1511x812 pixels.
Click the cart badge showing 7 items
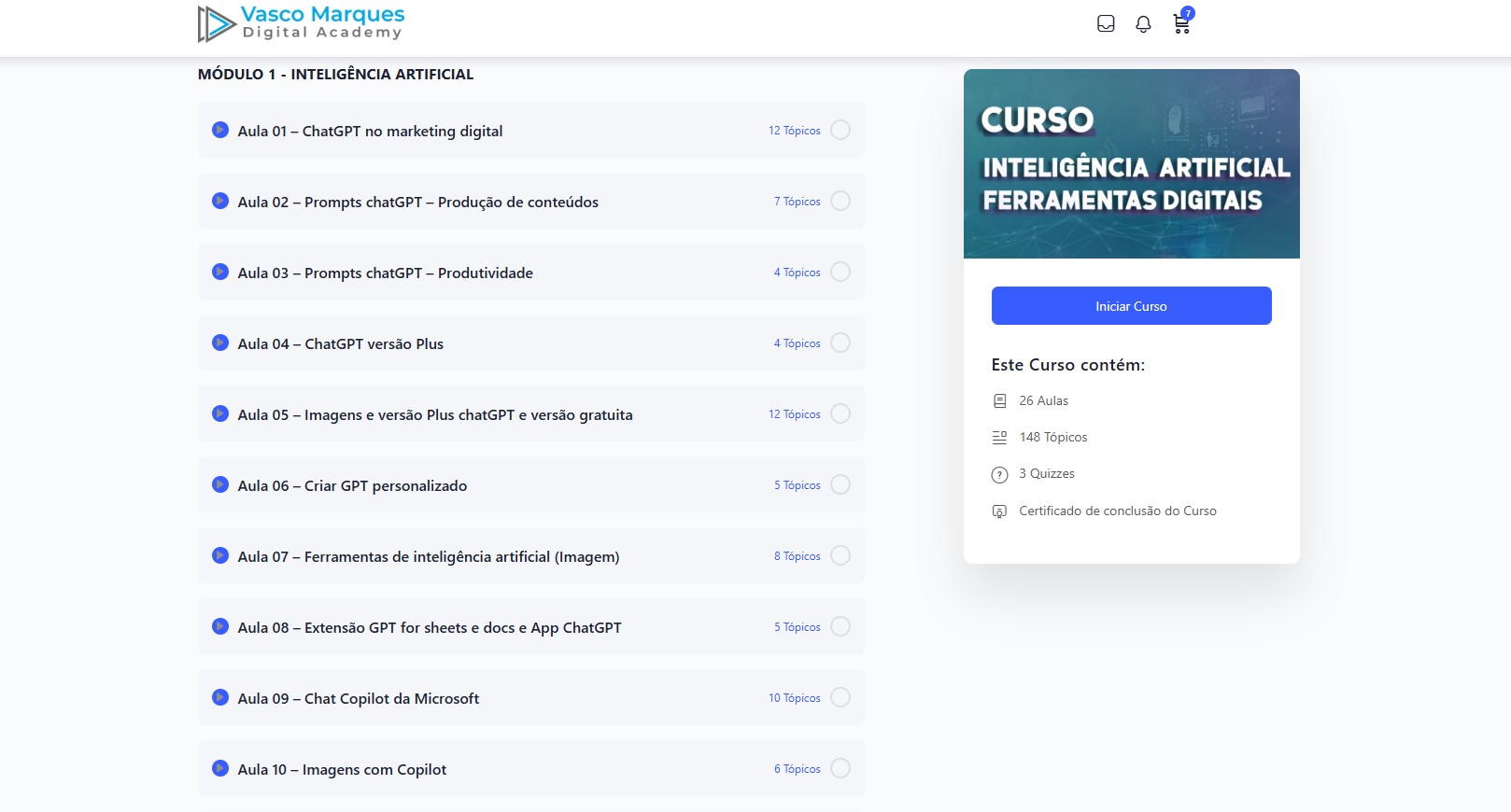point(1188,13)
